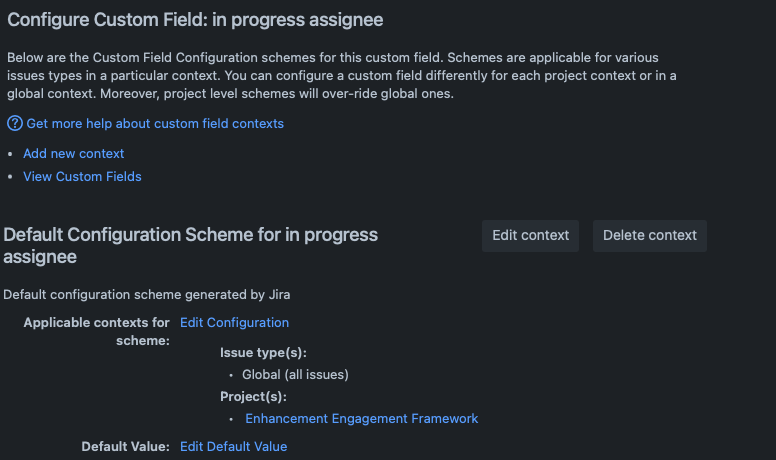The width and height of the screenshot is (776, 460).
Task: Open the Edit Configuration link
Action: pos(234,323)
